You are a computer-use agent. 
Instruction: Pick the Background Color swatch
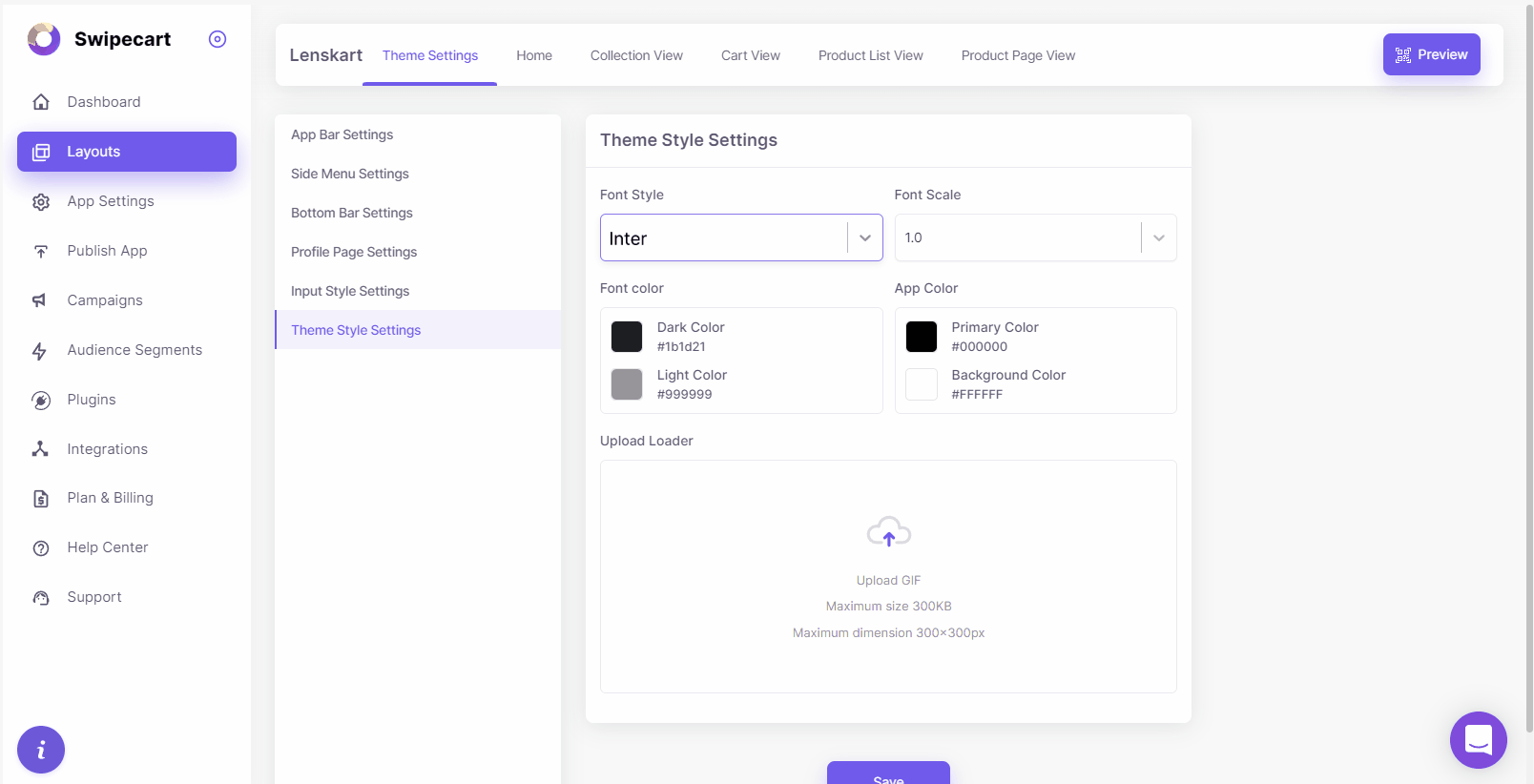922,384
